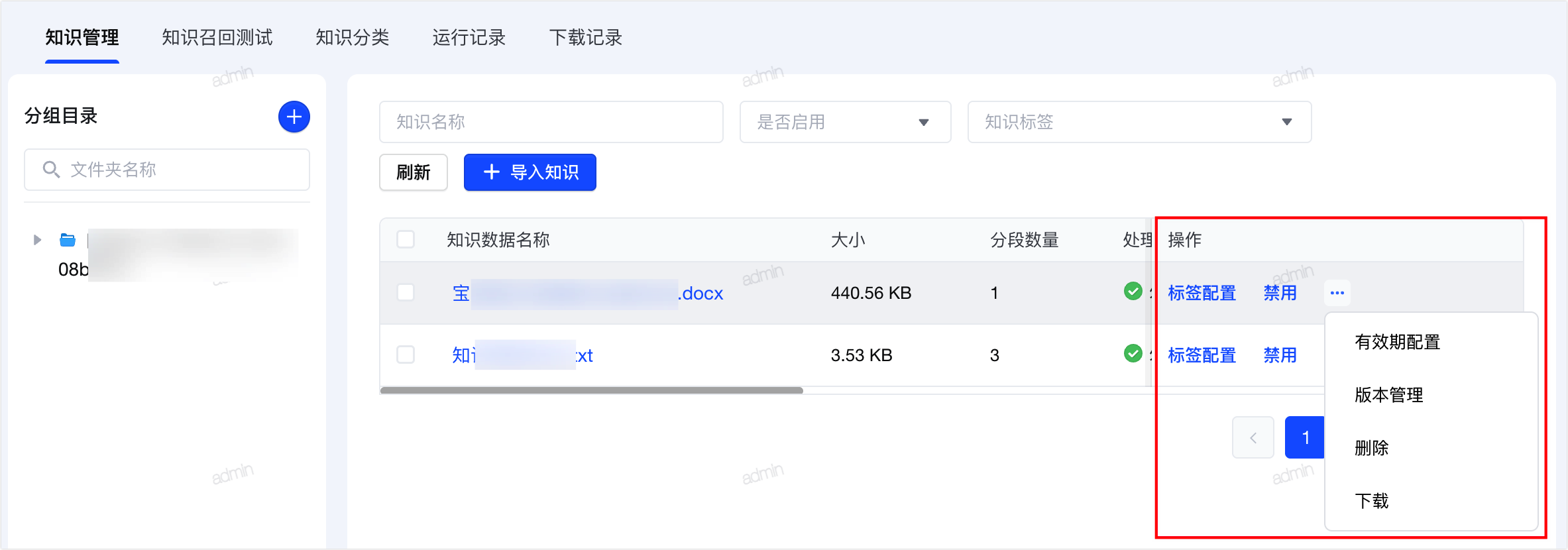1568x550 pixels.
Task: Focus the 文件夹名称 search field
Action: coord(167,170)
